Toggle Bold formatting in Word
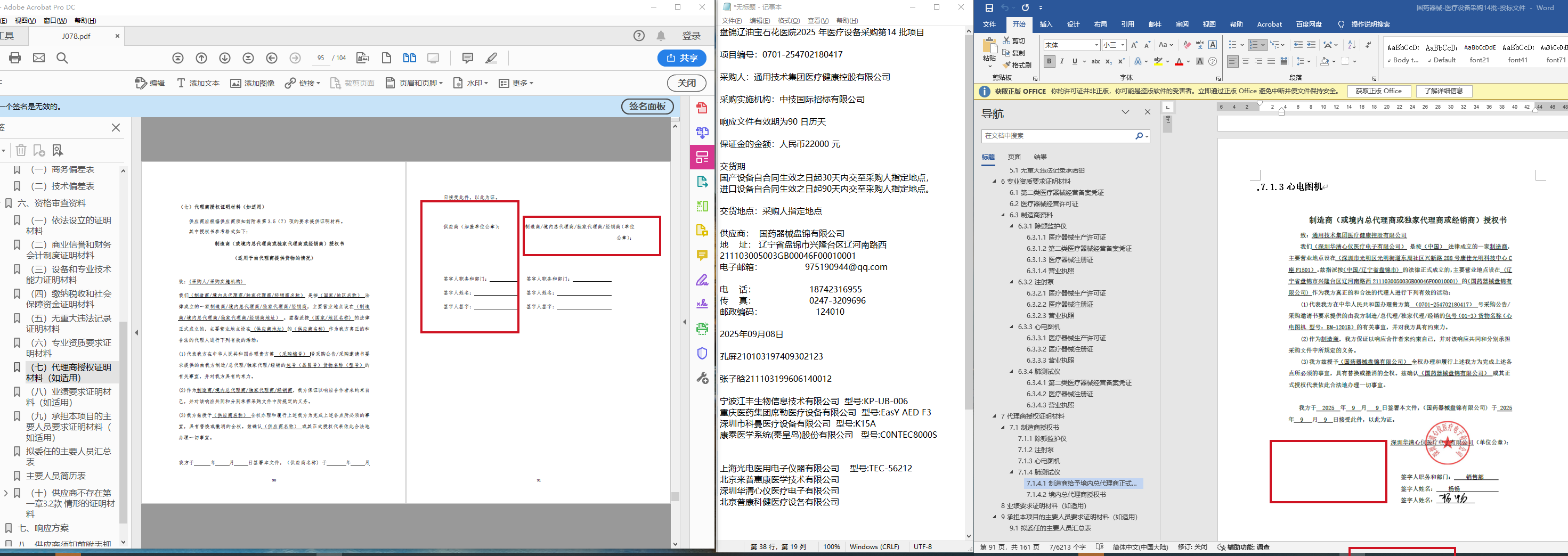Viewport: 1568px width, 556px height. (x=1049, y=61)
